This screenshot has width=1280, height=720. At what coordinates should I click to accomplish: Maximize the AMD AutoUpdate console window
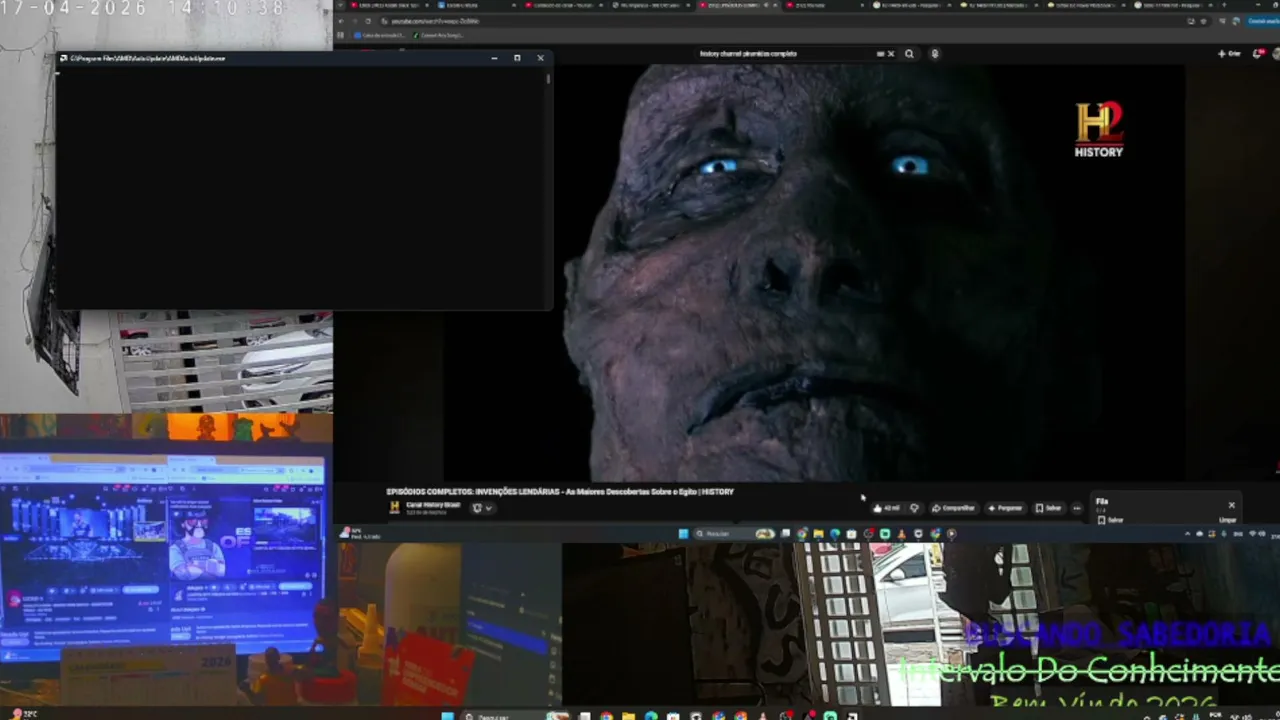[517, 58]
